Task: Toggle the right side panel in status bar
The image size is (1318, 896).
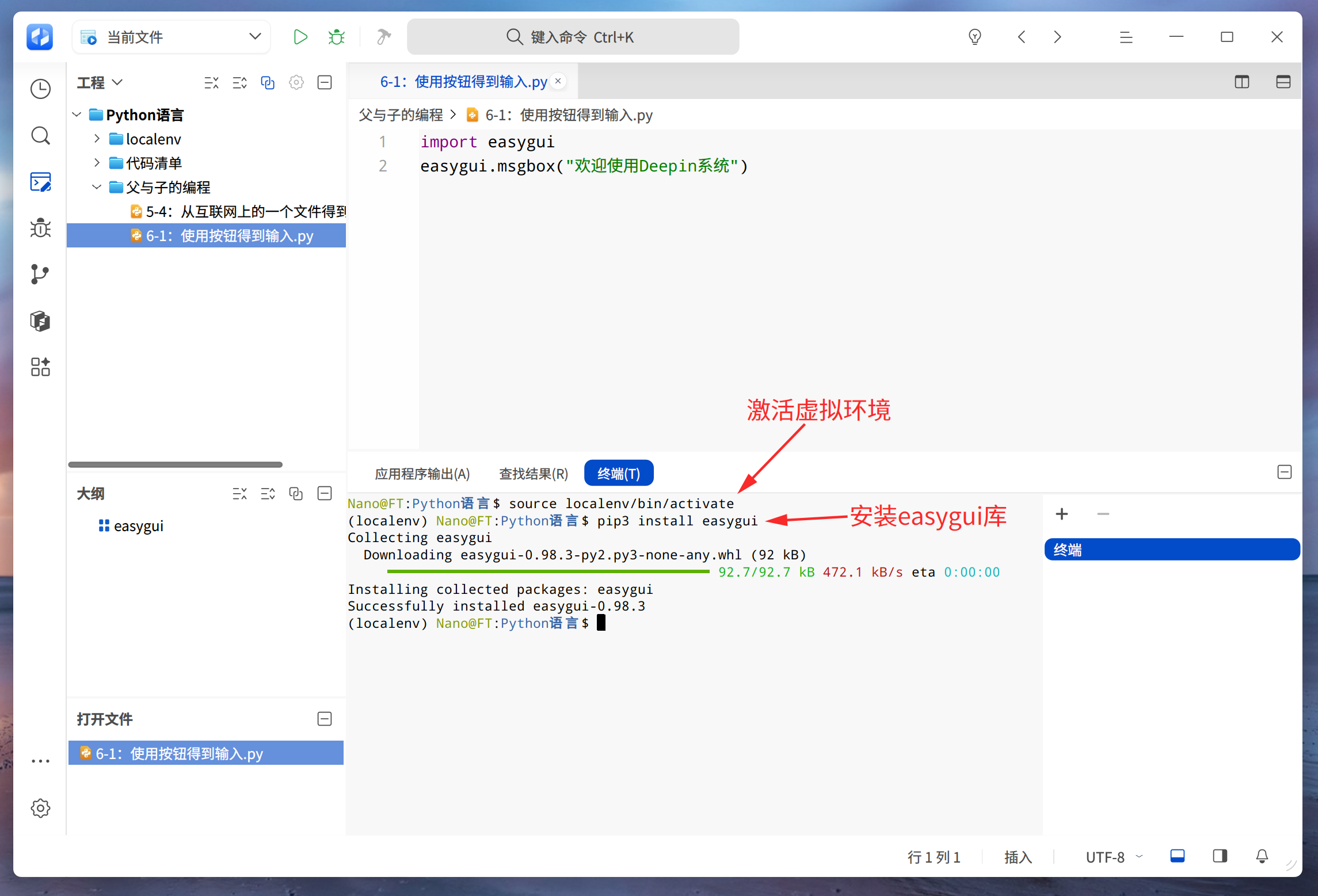Action: pos(1220,856)
